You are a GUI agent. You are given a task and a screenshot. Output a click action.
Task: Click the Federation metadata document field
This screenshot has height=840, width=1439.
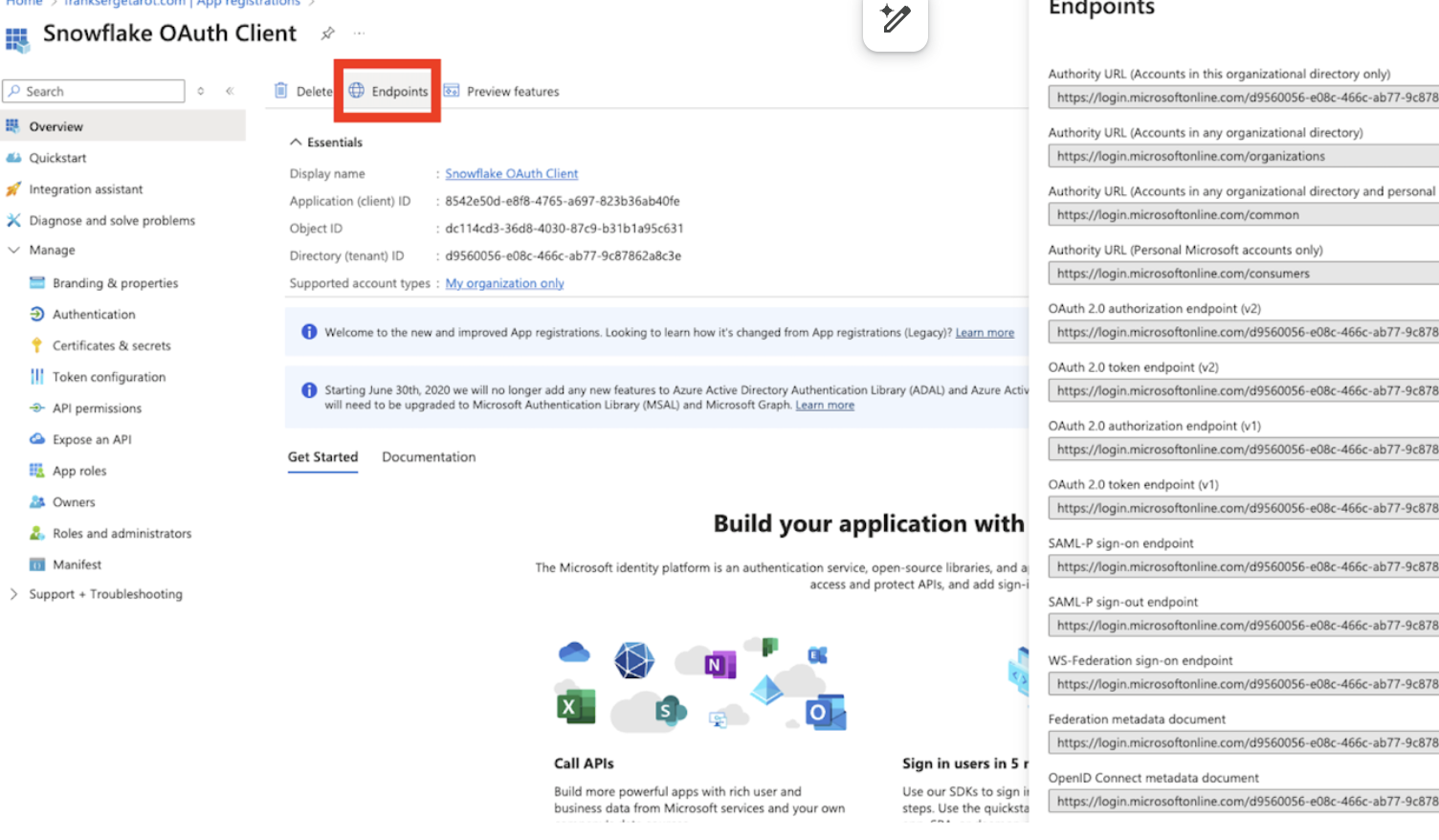(x=1243, y=742)
